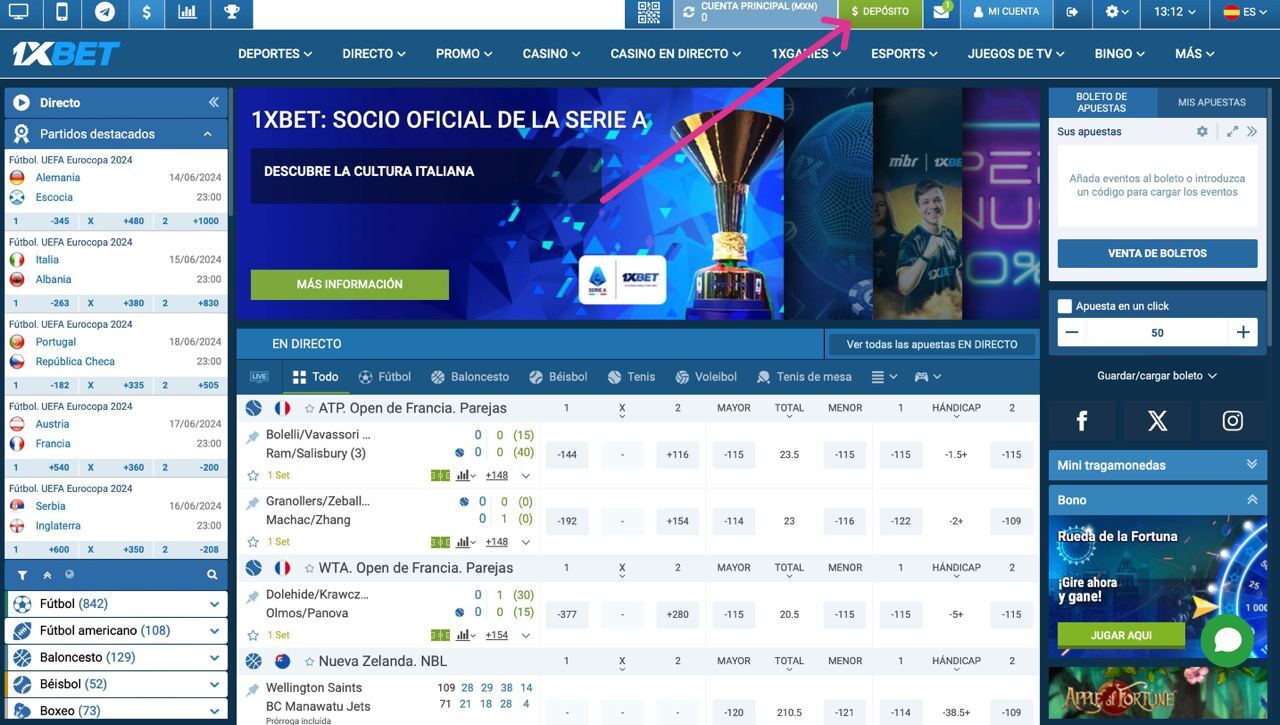Screen dimensions: 1280x725
Task: Open the ESPORTS menu
Action: (x=904, y=54)
